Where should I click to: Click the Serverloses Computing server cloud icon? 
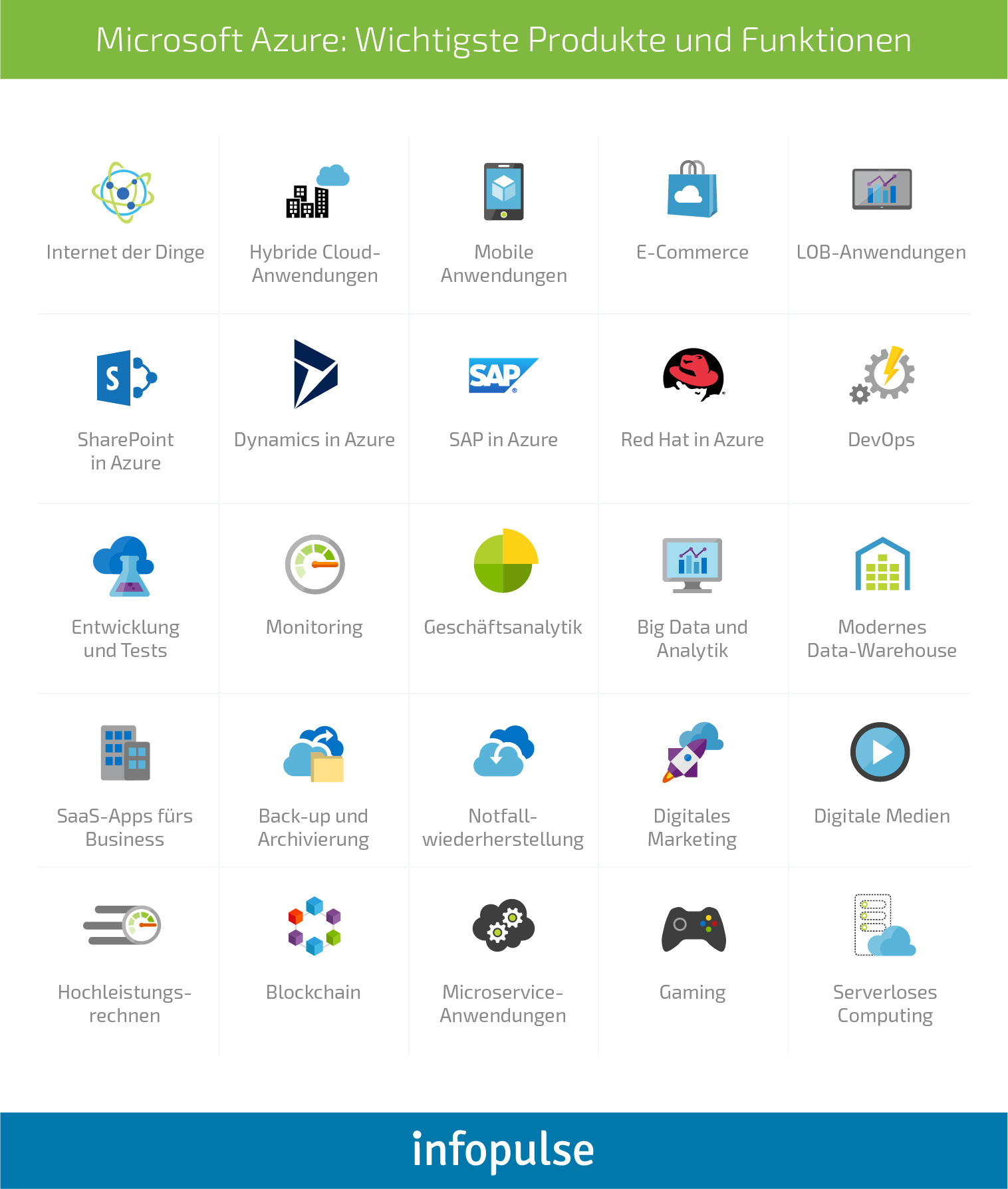[885, 925]
